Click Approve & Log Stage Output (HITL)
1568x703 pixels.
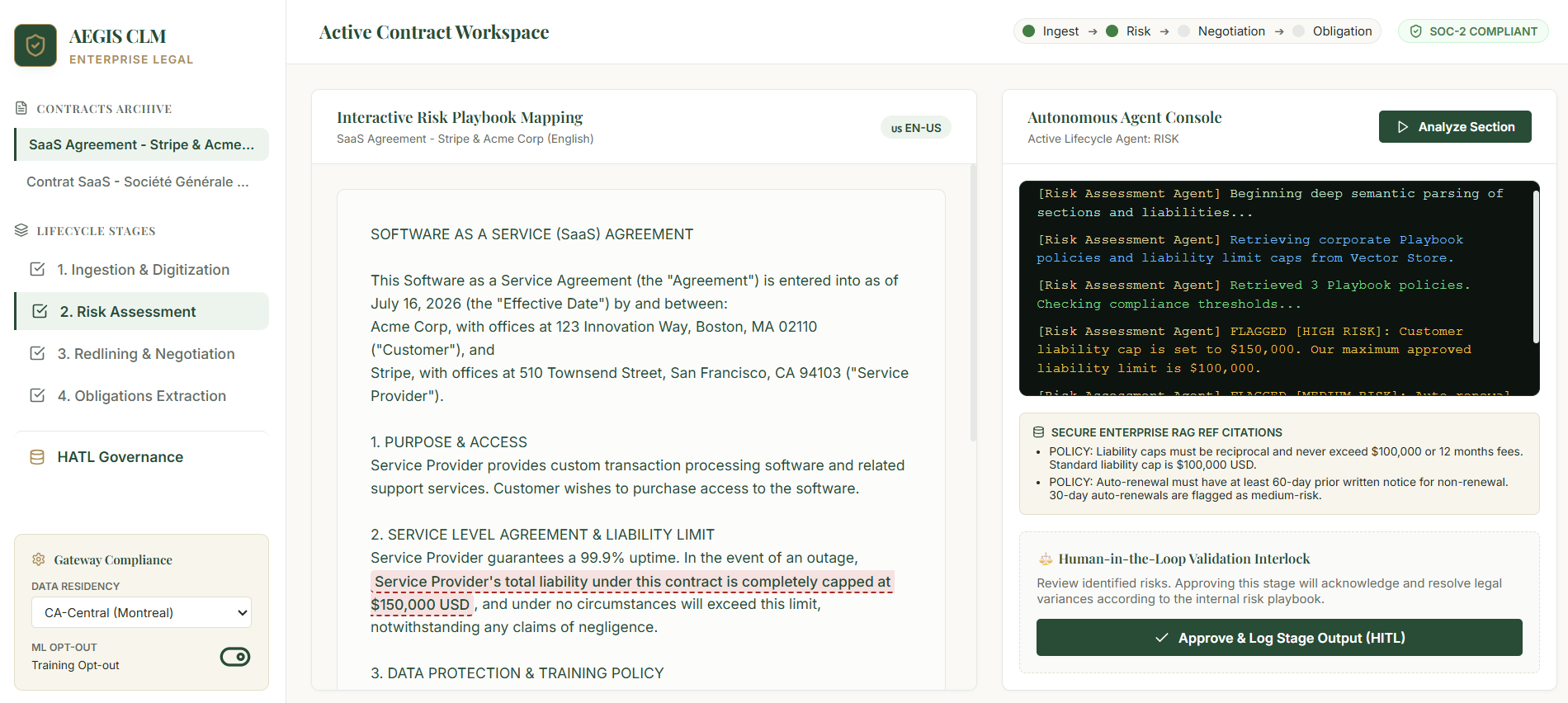click(1279, 638)
